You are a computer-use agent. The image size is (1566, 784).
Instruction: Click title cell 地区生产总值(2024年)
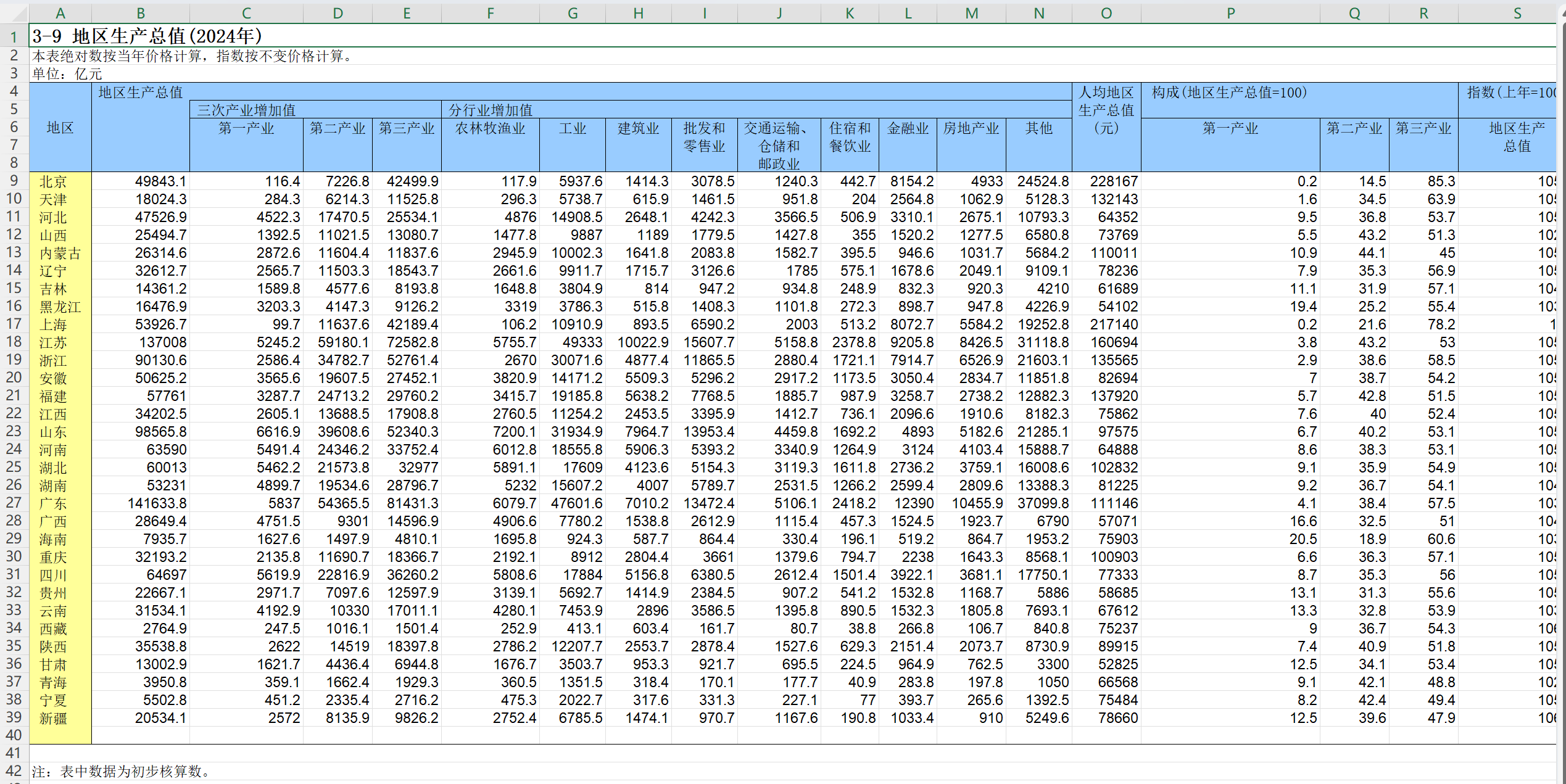148,36
